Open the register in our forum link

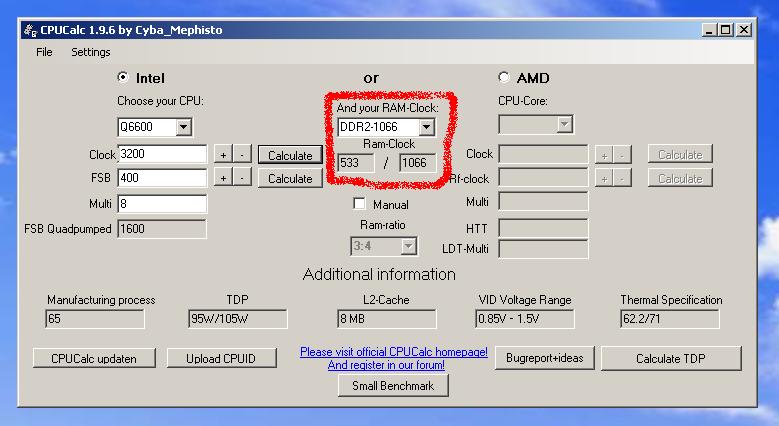point(386,365)
